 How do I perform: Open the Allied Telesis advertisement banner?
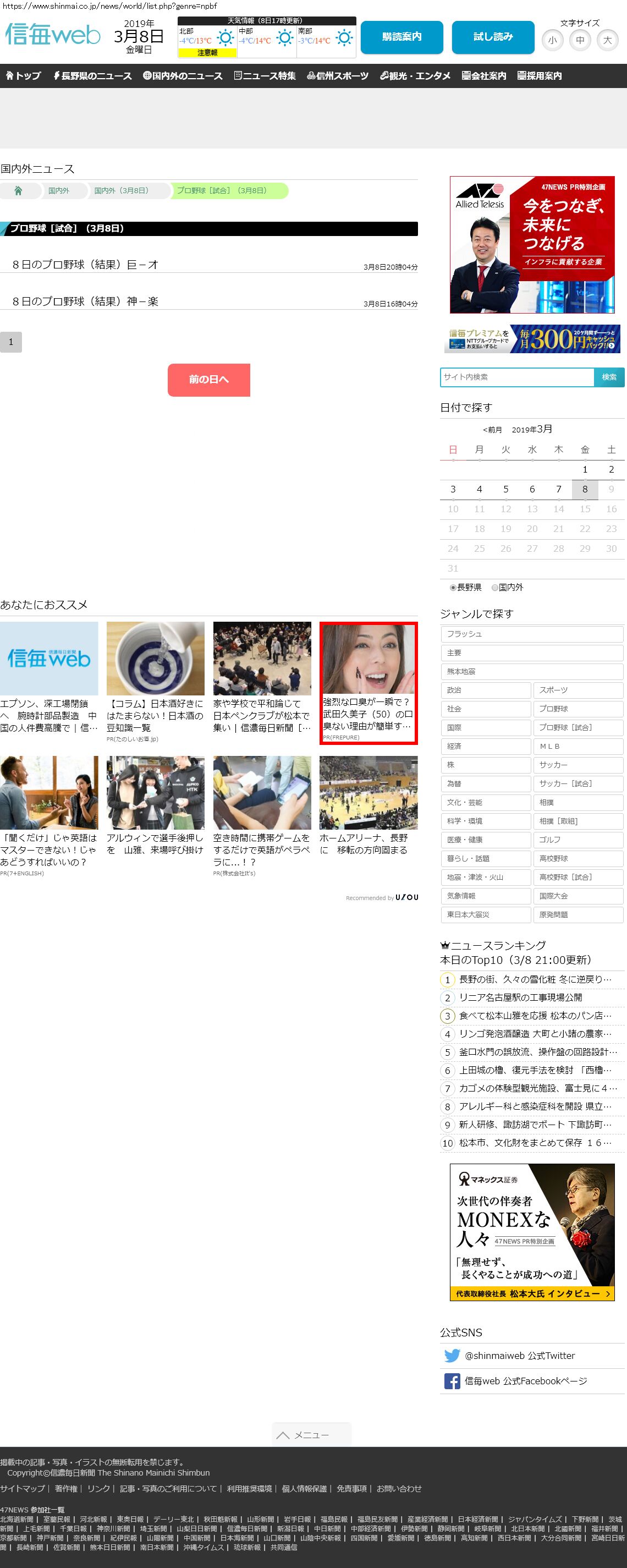point(532,245)
